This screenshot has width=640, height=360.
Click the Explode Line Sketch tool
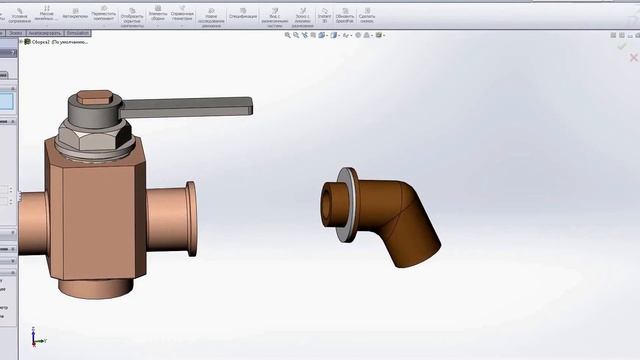tap(302, 18)
